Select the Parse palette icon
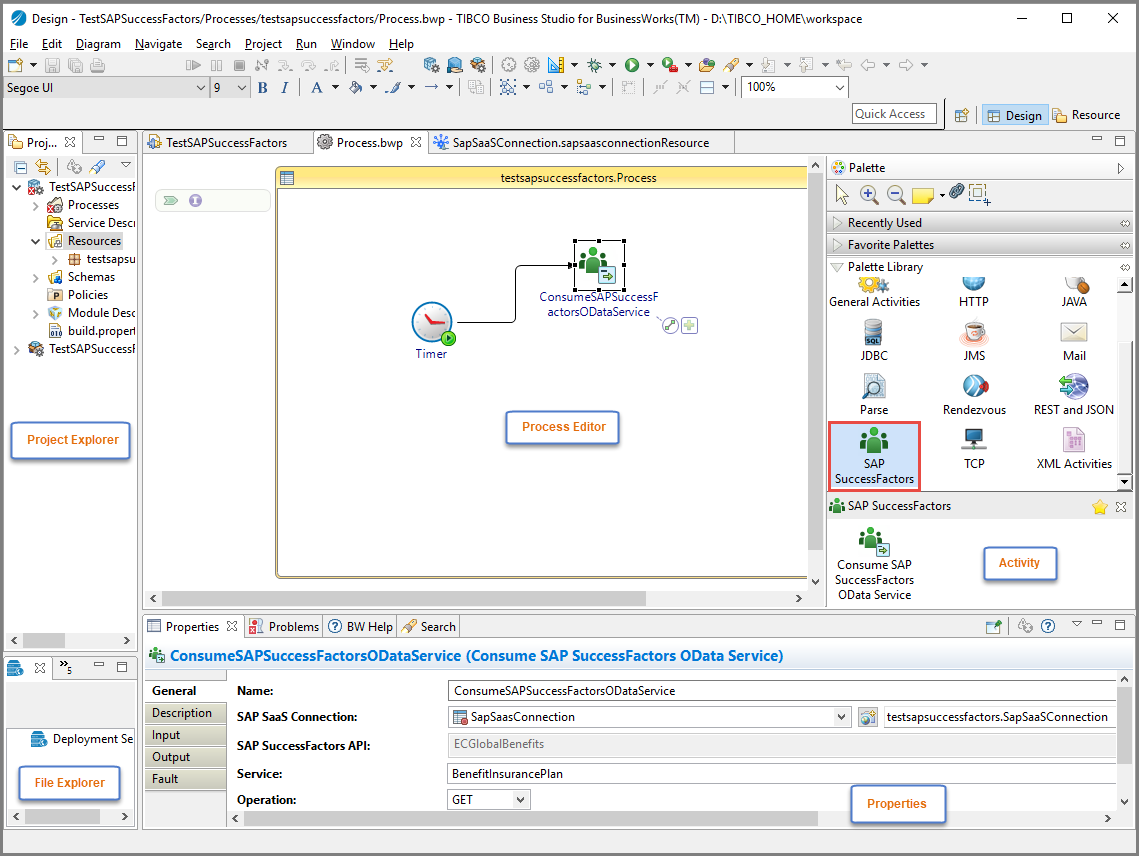The width and height of the screenshot is (1139, 856). click(x=873, y=394)
